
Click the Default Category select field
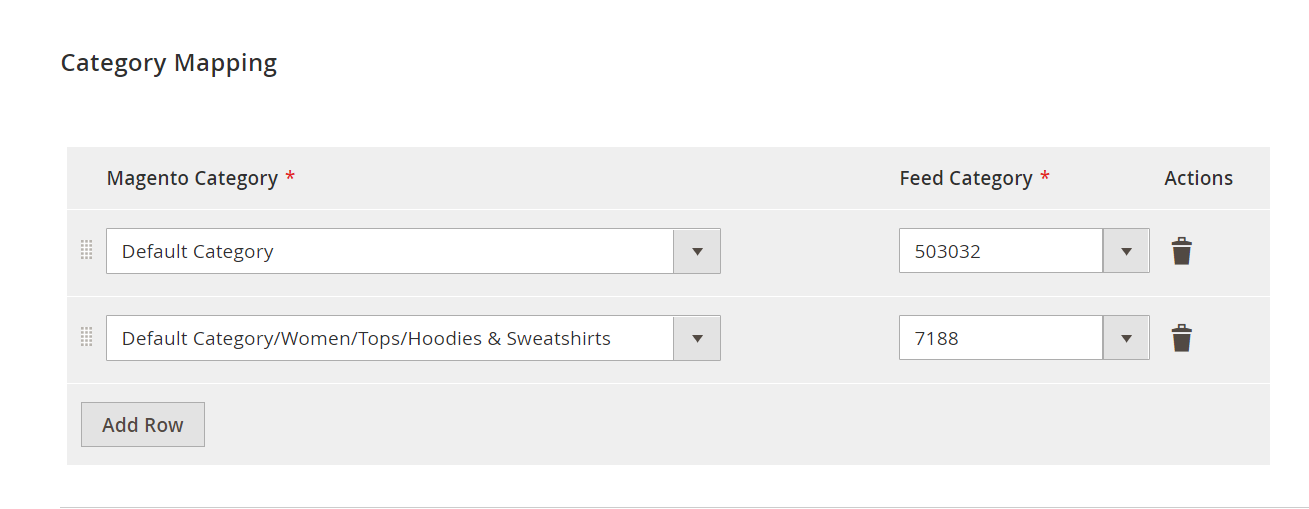[x=413, y=251]
